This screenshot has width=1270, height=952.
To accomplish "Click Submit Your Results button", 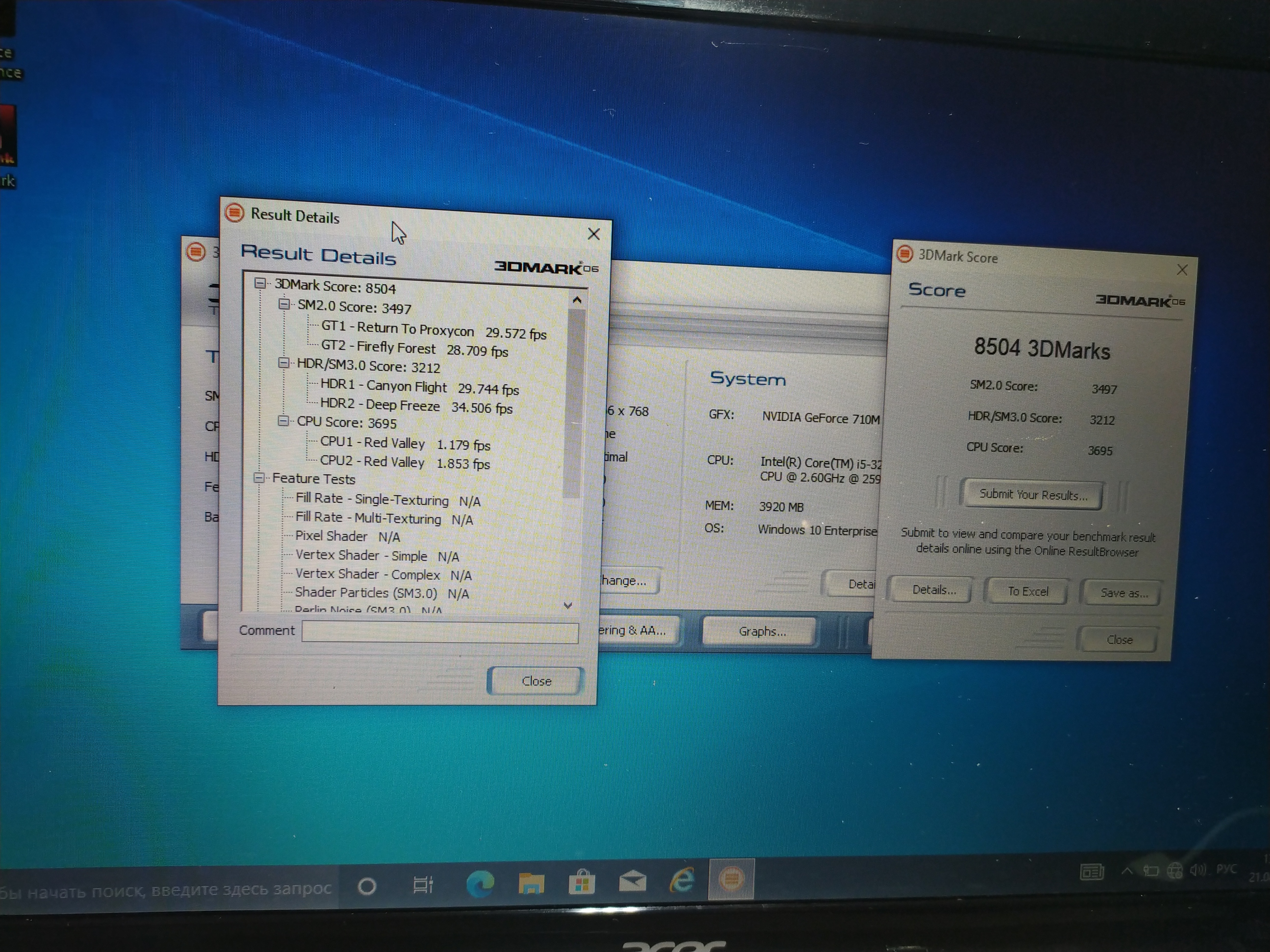I will pos(1033,495).
